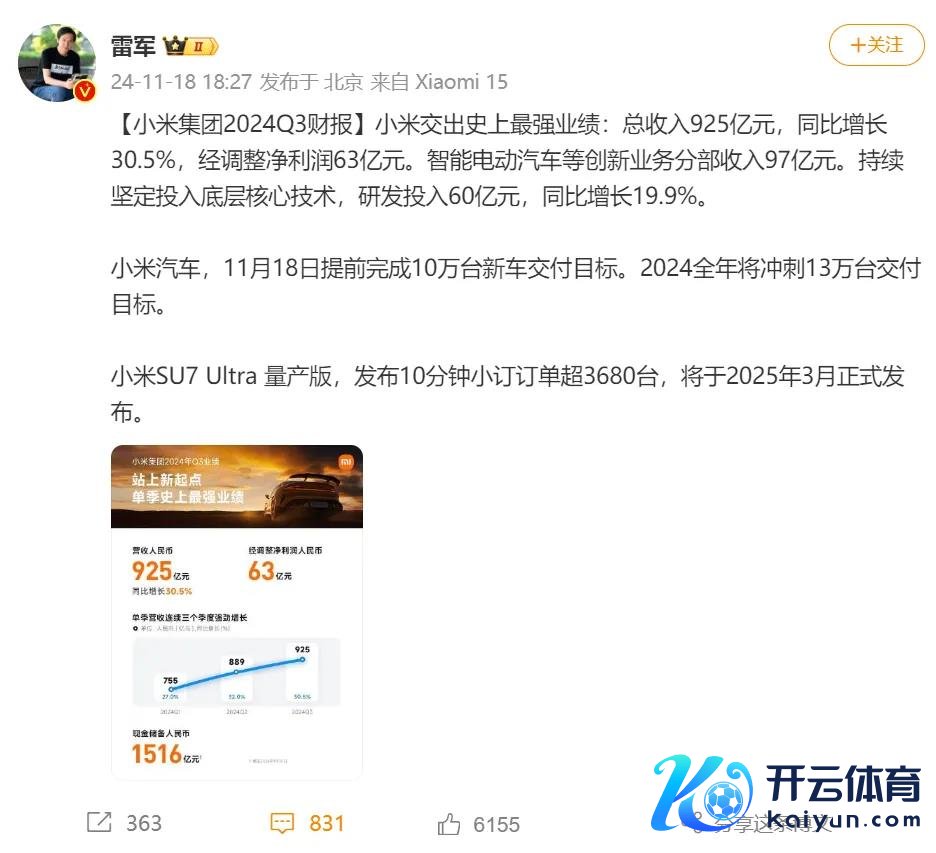This screenshot has height=853, width=936.
Task: Click the 925 data point on revenue chart
Action: click(x=303, y=659)
